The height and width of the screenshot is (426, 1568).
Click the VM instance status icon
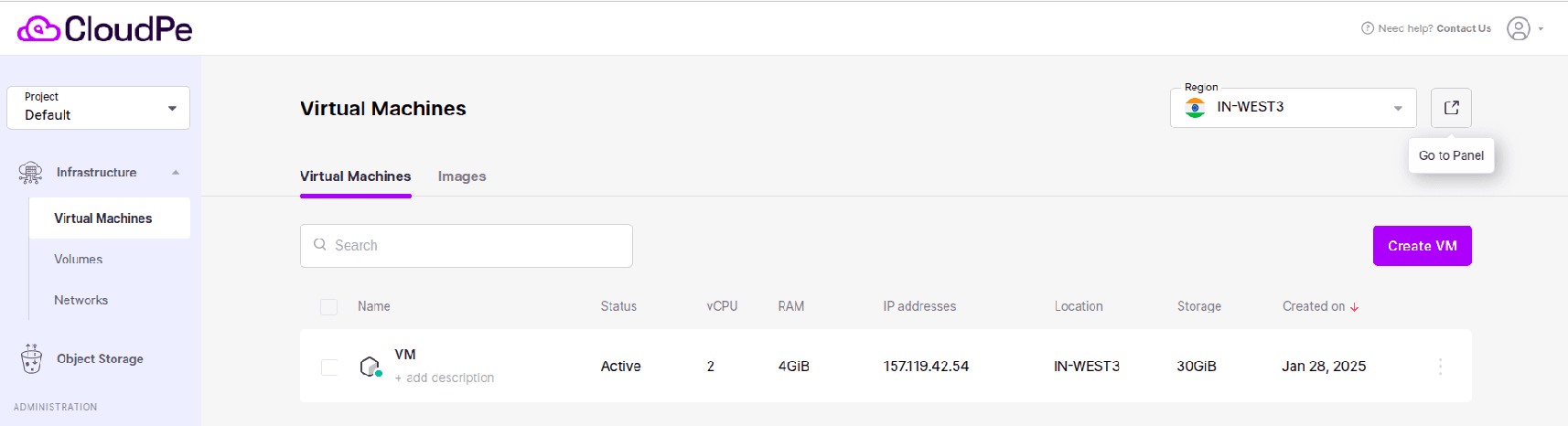coord(371,367)
